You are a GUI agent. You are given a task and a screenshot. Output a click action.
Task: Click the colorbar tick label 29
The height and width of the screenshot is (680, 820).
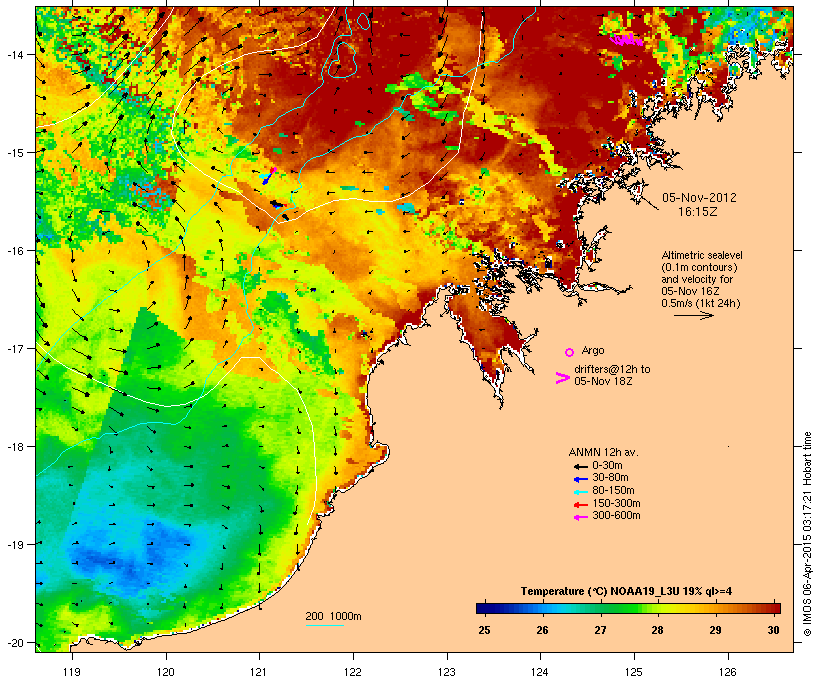tap(715, 630)
